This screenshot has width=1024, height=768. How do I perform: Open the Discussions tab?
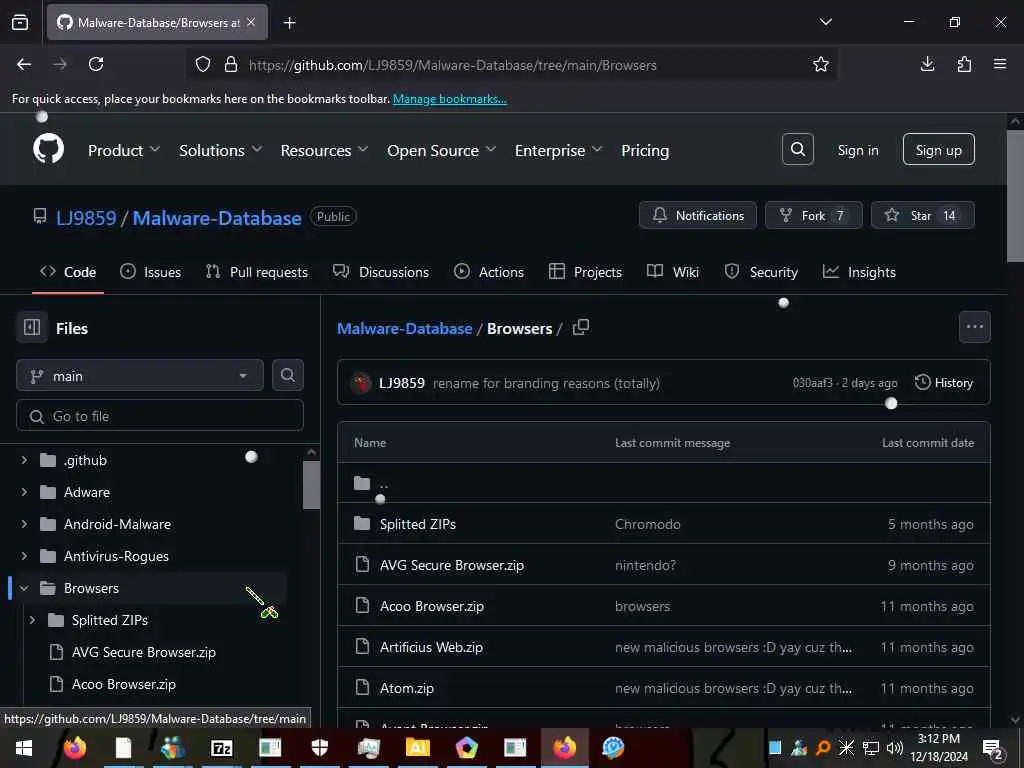point(381,272)
